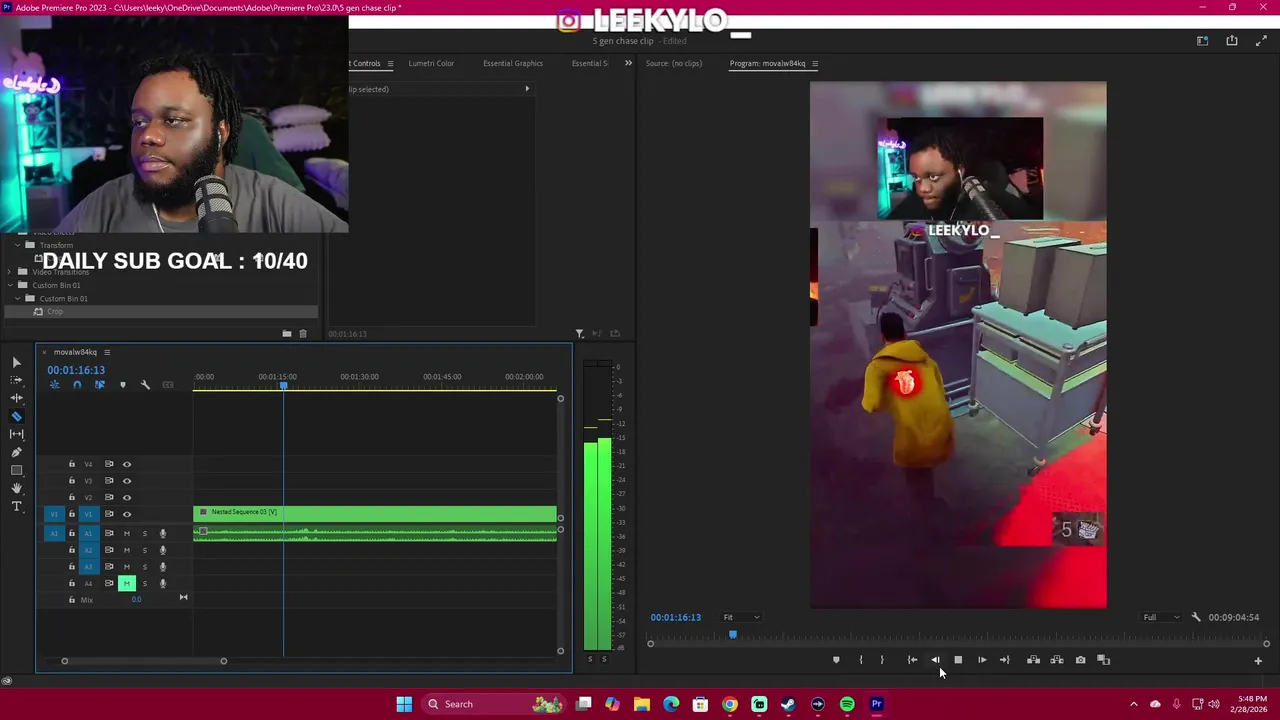Click Program monitor scrubber playhead
The width and height of the screenshot is (1280, 720).
(732, 634)
